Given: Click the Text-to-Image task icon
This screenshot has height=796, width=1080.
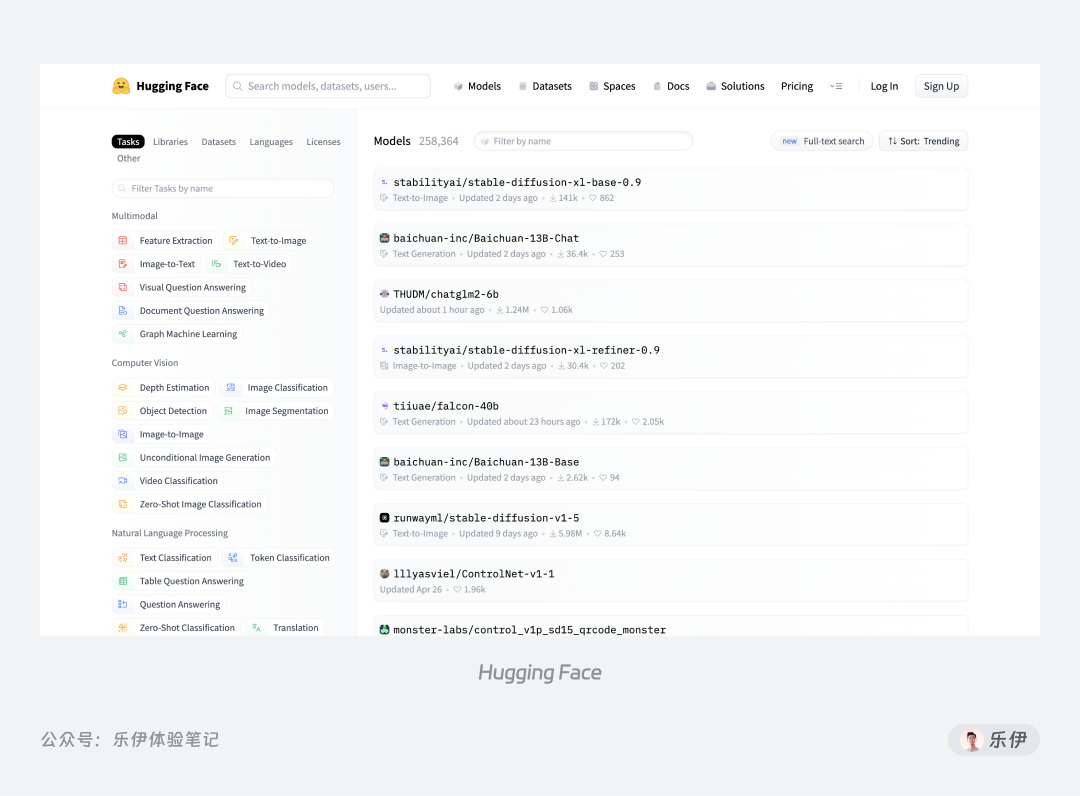Looking at the screenshot, I should click(x=233, y=240).
